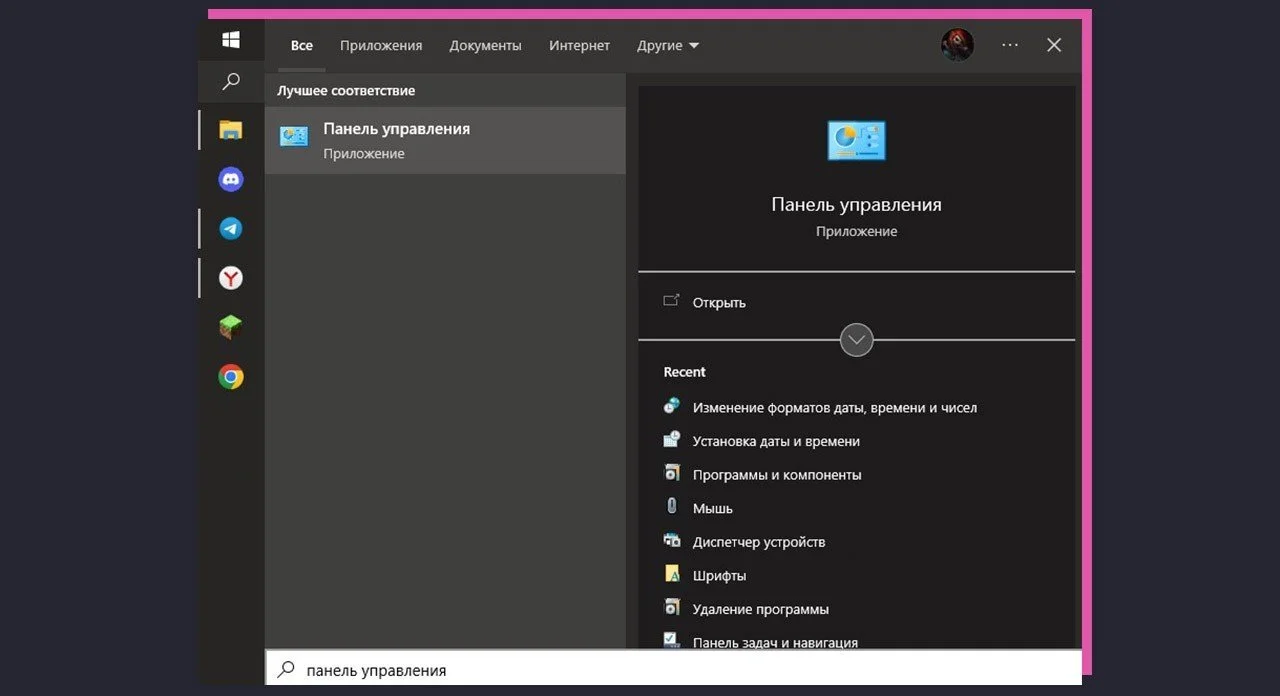This screenshot has width=1280, height=696.
Task: Open Minecraft from the taskbar
Action: [231, 327]
